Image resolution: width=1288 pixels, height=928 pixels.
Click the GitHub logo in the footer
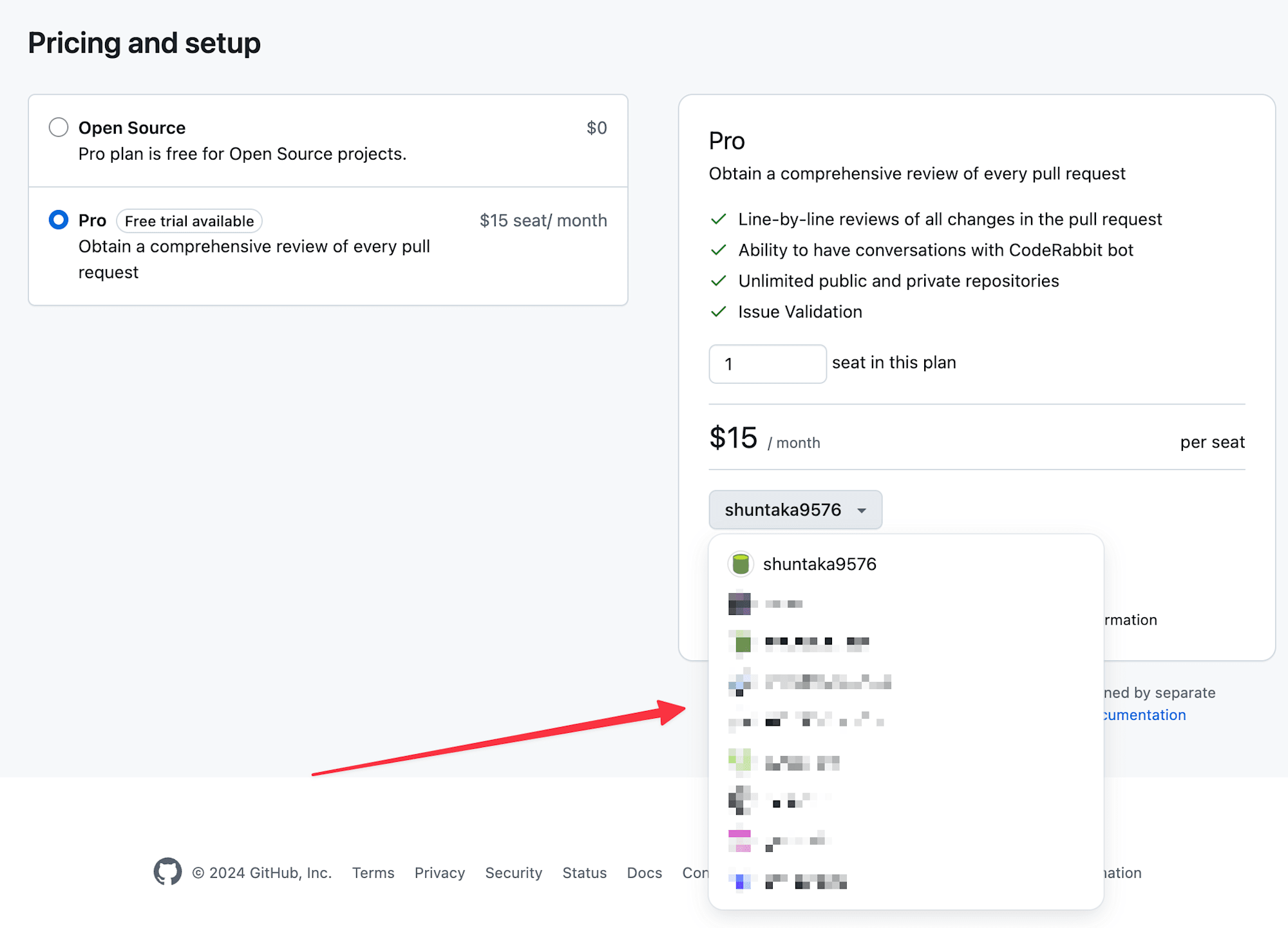(x=167, y=872)
